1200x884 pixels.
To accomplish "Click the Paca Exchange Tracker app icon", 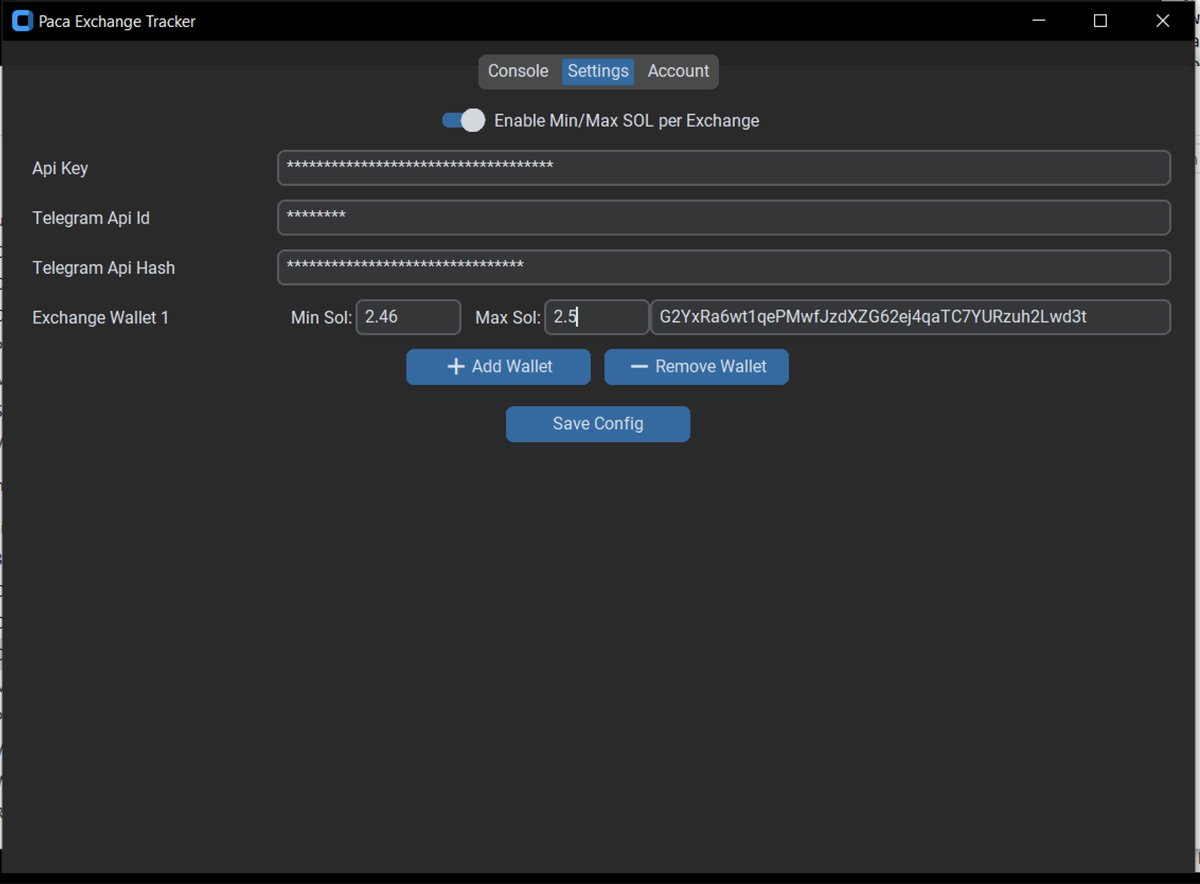I will pyautogui.click(x=21, y=21).
